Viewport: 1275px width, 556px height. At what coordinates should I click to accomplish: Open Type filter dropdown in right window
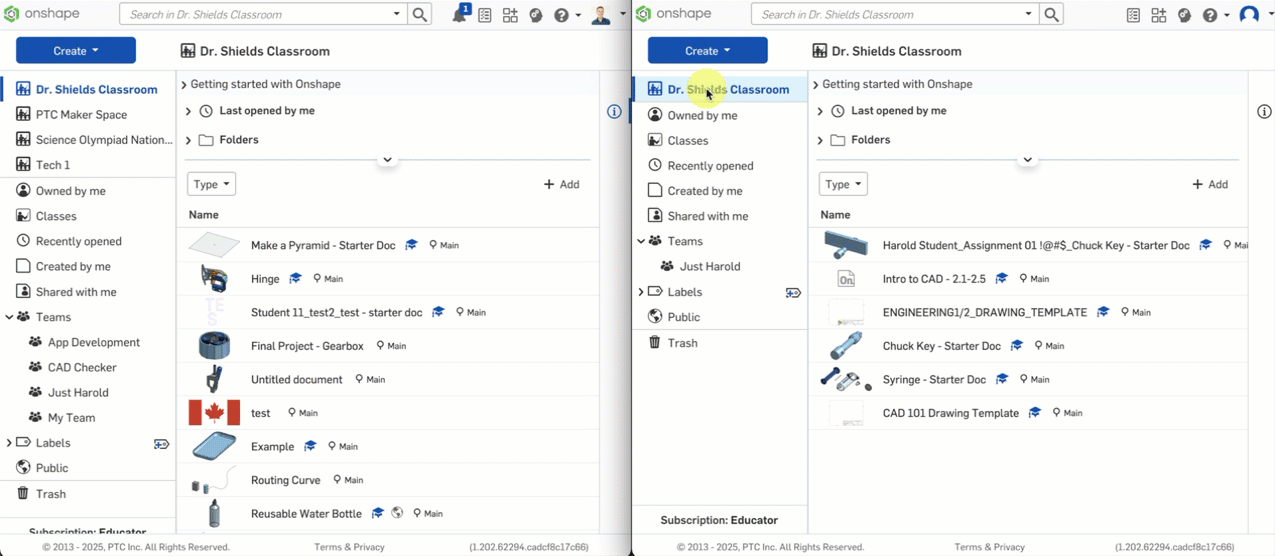pyautogui.click(x=843, y=184)
